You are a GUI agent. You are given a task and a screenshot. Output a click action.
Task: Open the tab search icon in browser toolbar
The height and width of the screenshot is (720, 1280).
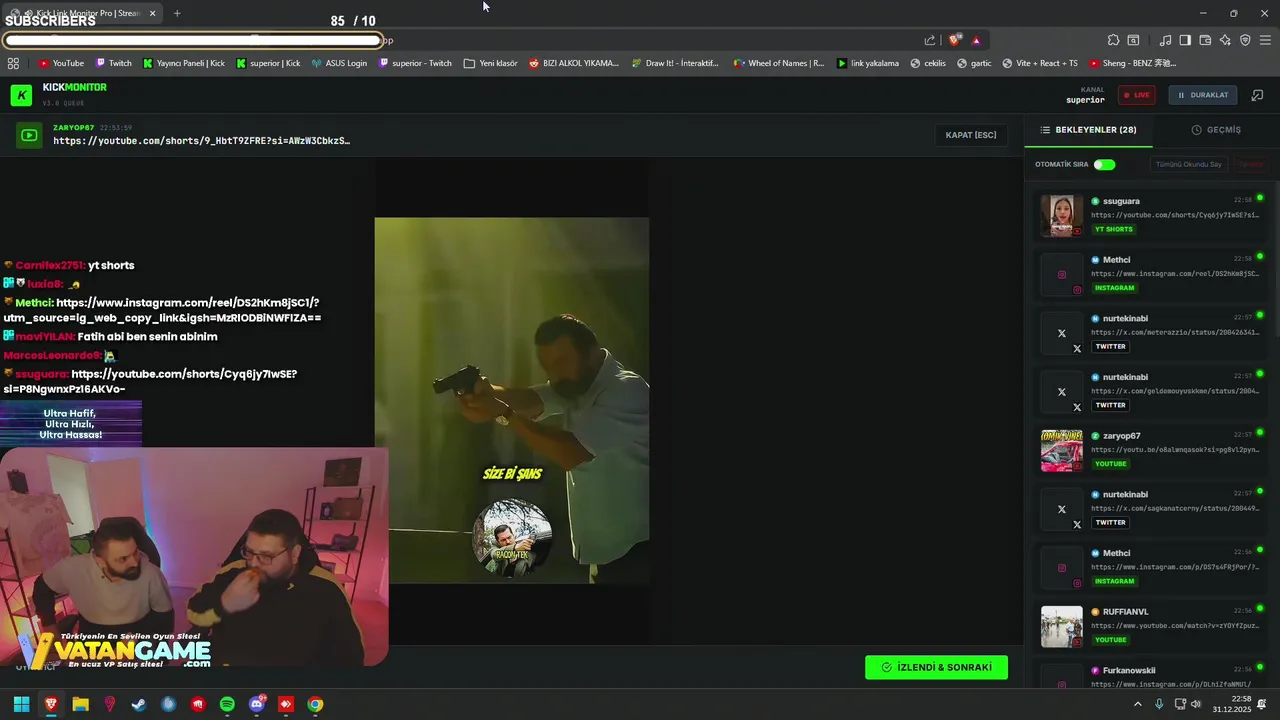(x=1133, y=40)
